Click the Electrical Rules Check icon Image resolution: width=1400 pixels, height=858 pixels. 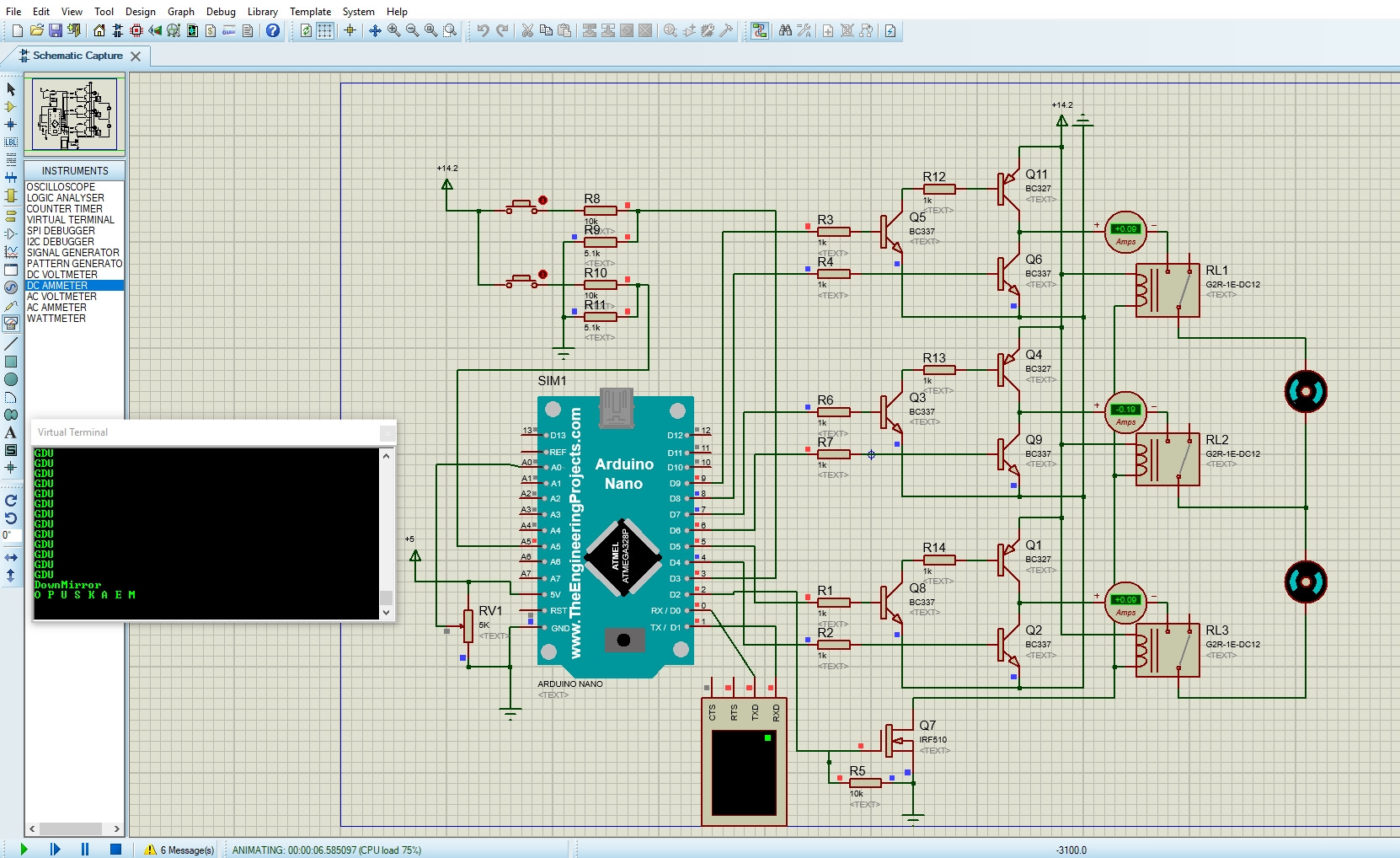pyautogui.click(x=890, y=30)
